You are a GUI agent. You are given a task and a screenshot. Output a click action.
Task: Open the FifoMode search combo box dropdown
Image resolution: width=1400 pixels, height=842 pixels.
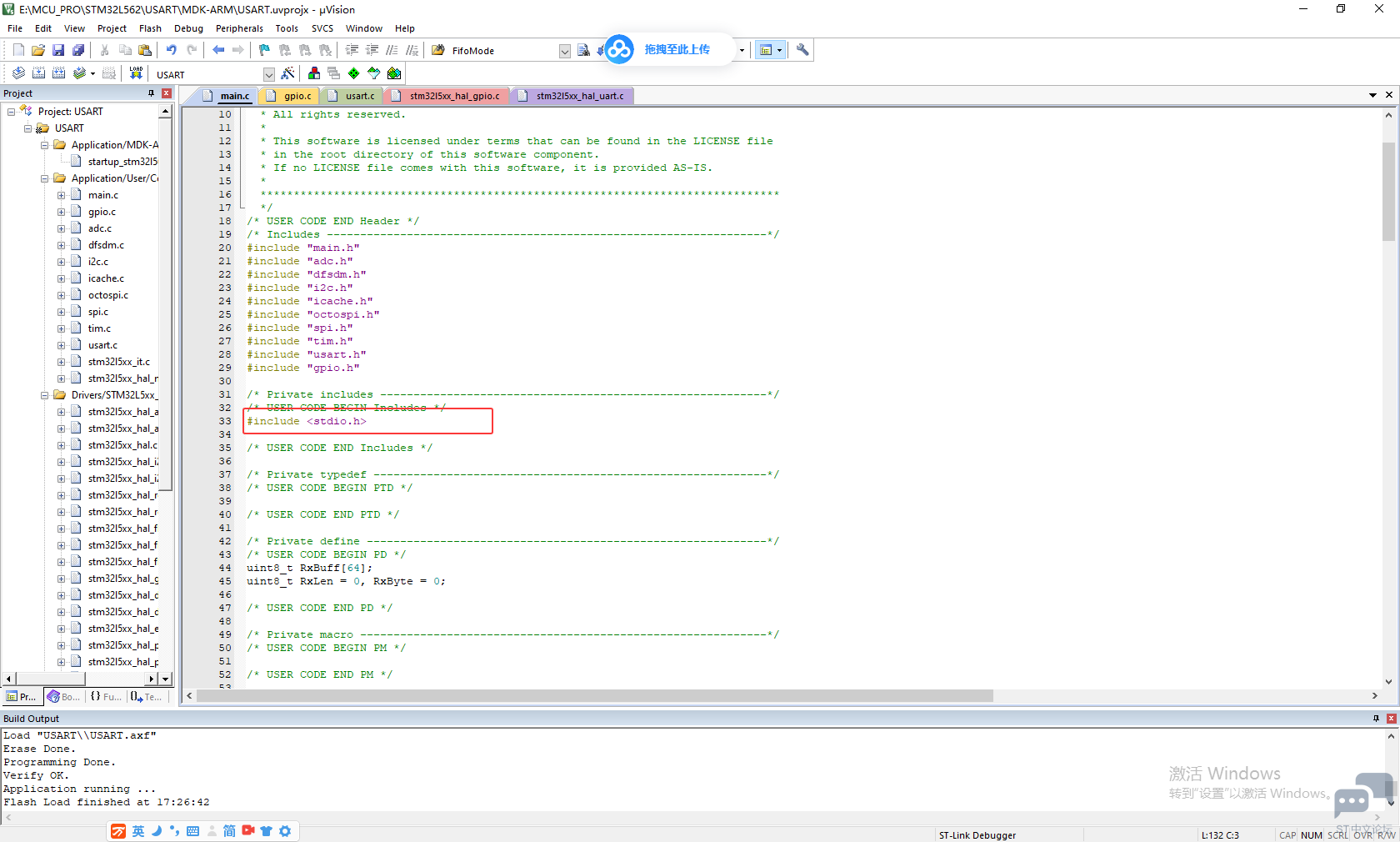(x=564, y=51)
